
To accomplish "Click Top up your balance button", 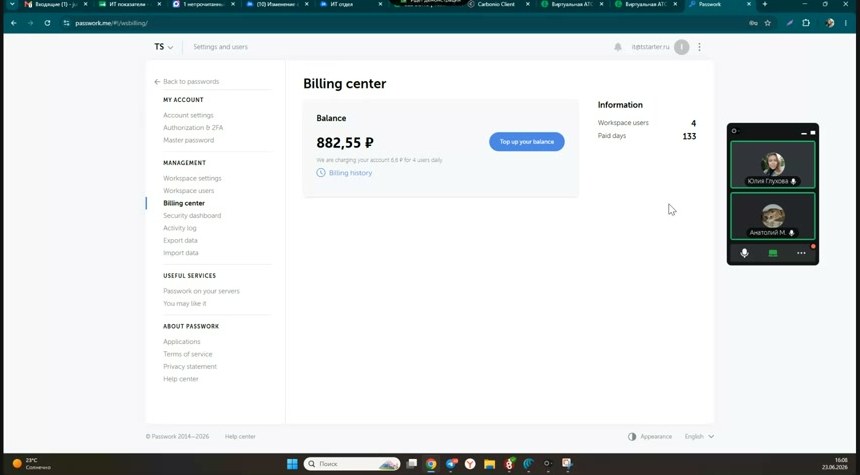I will click(x=527, y=142).
